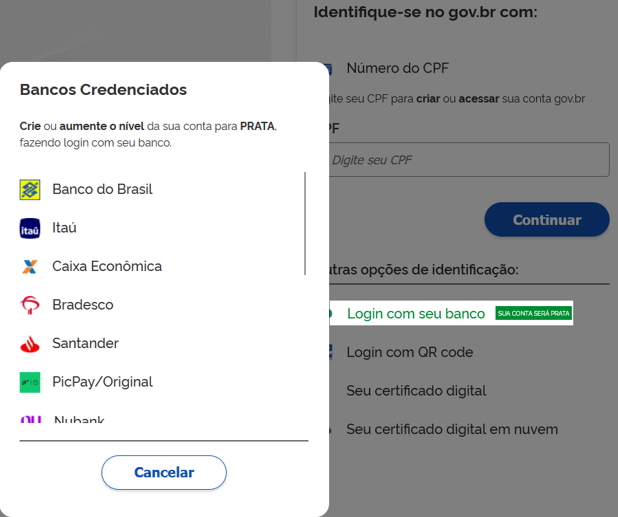The image size is (618, 517).
Task: Click the Itaú logo icon
Action: tap(30, 228)
